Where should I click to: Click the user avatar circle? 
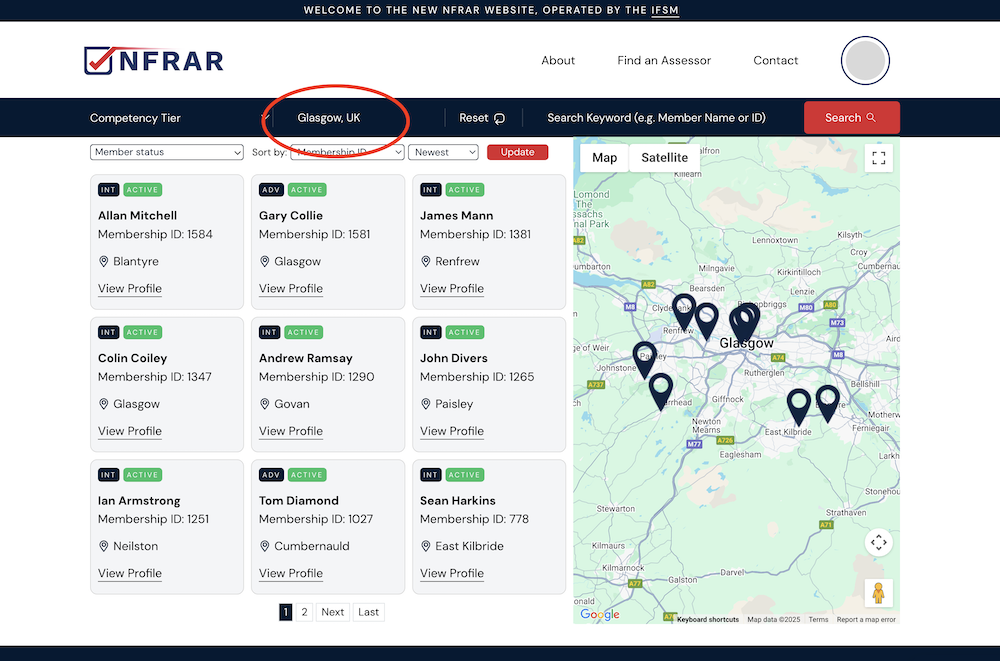coord(865,60)
